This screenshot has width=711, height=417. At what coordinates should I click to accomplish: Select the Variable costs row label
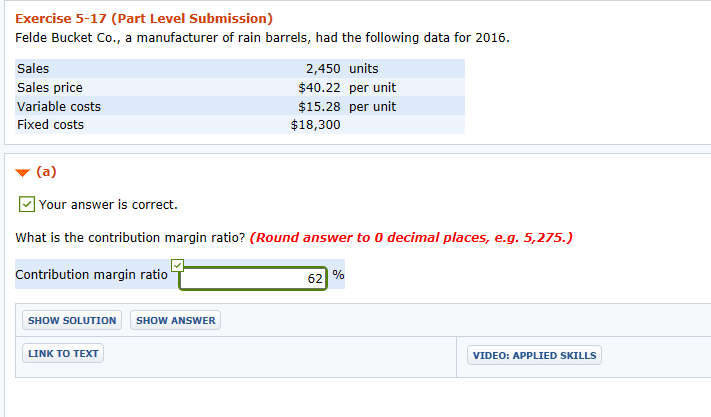click(x=59, y=106)
